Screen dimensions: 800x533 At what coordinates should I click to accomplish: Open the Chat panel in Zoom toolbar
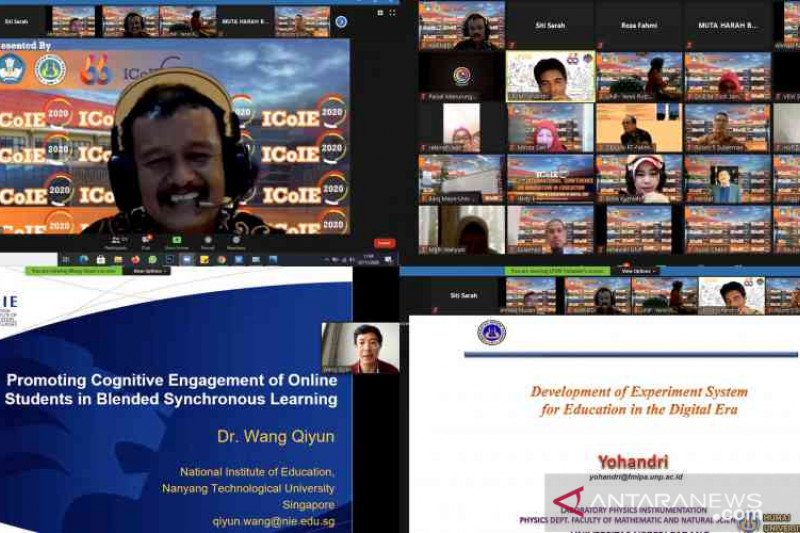(x=146, y=242)
